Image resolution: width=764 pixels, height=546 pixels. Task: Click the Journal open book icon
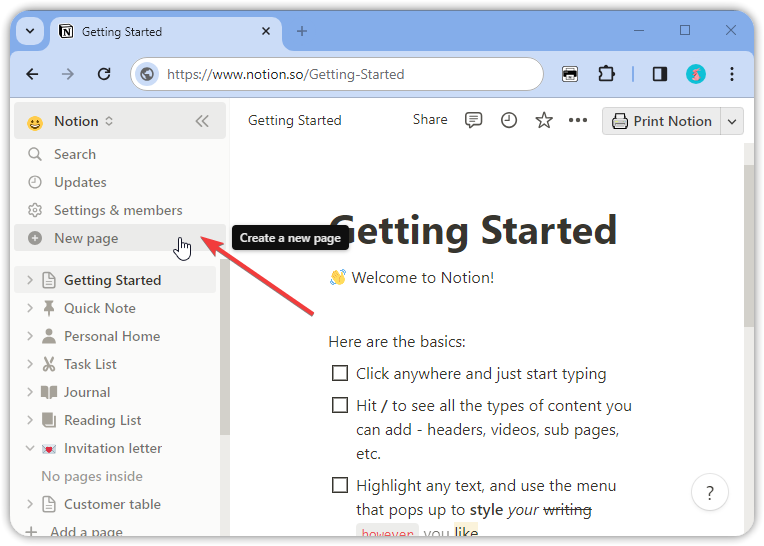pos(49,392)
